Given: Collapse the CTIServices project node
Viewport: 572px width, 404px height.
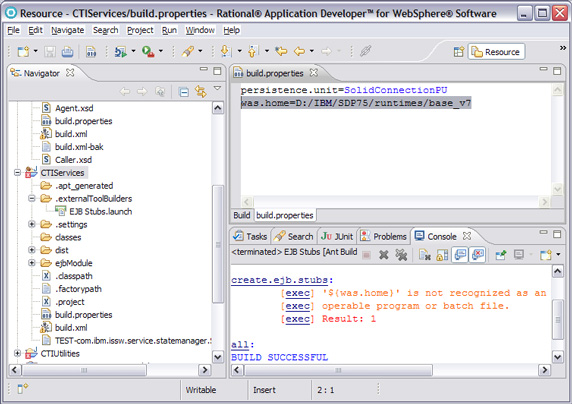Looking at the screenshot, I should click(x=17, y=172).
